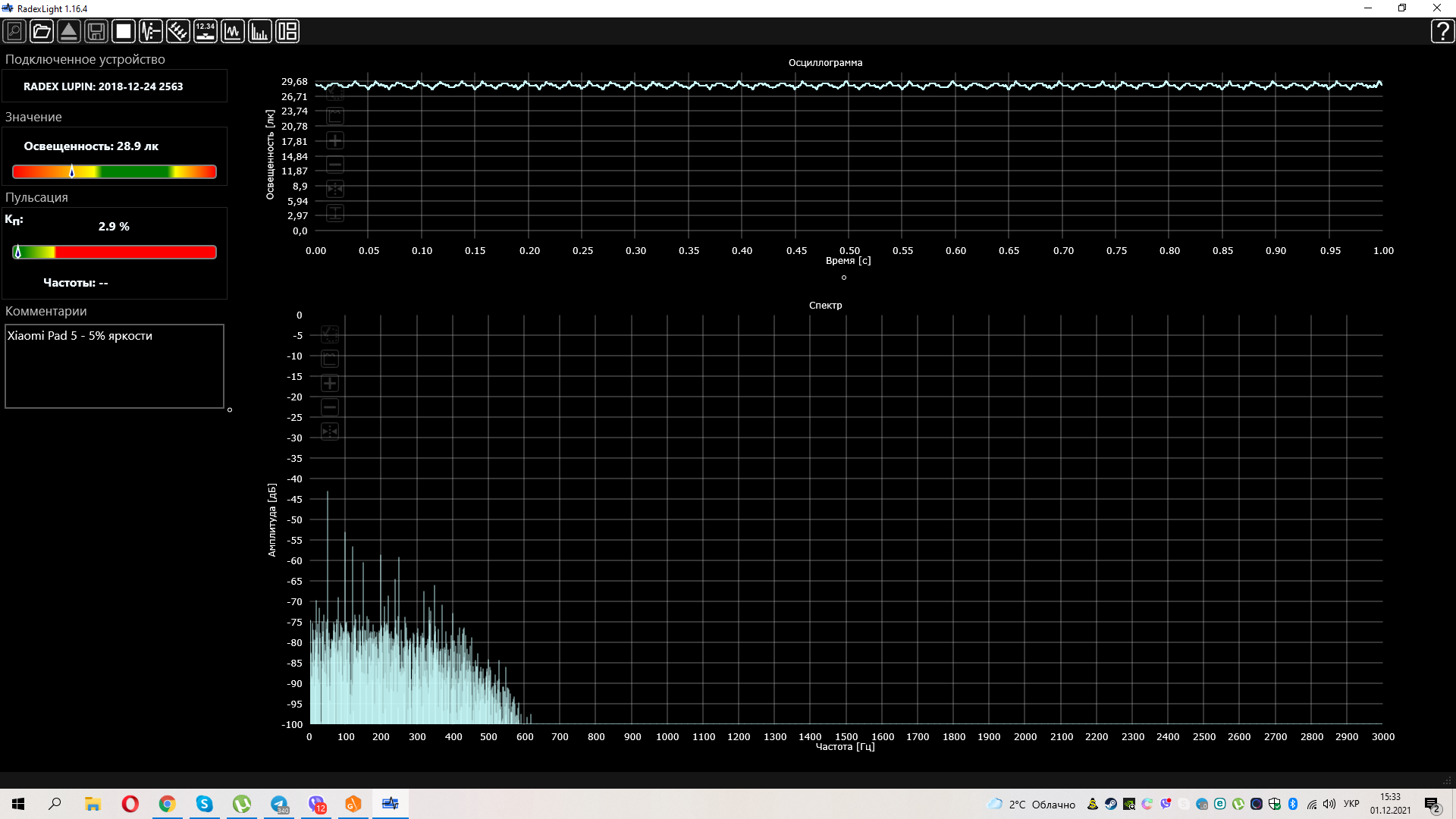Viewport: 1456px width, 819px height.
Task: Zoom in on the oscillogram chart
Action: click(334, 140)
